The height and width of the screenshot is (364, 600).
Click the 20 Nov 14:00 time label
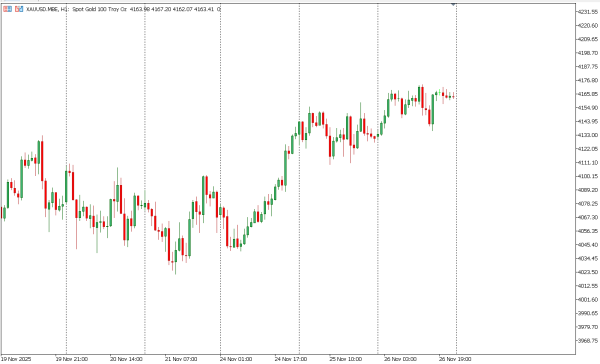[x=126, y=359]
